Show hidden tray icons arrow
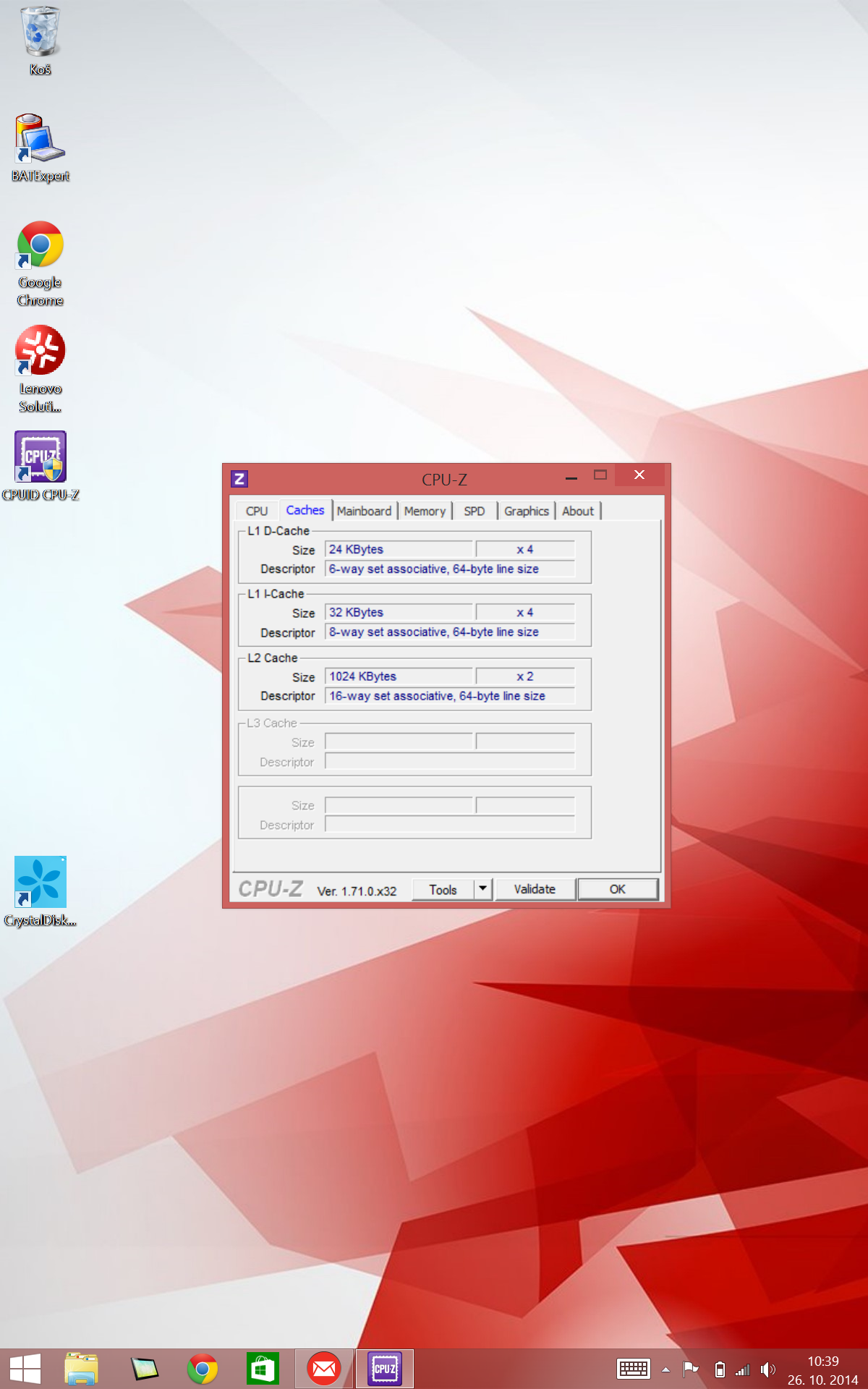 click(x=665, y=1369)
